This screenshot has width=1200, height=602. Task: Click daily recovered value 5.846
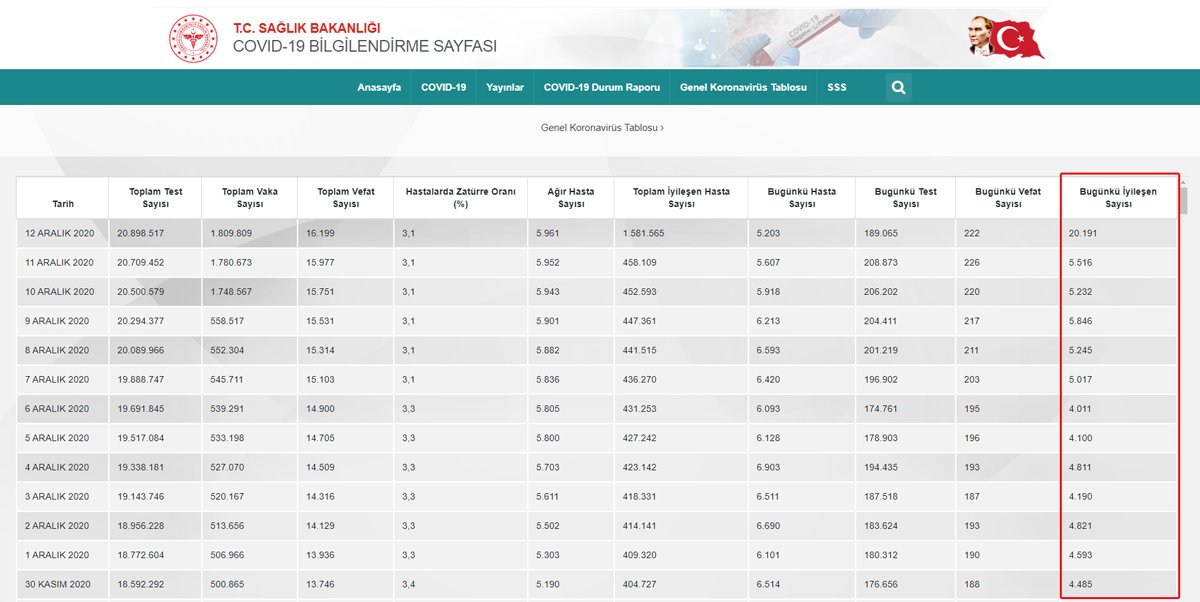(x=1081, y=321)
